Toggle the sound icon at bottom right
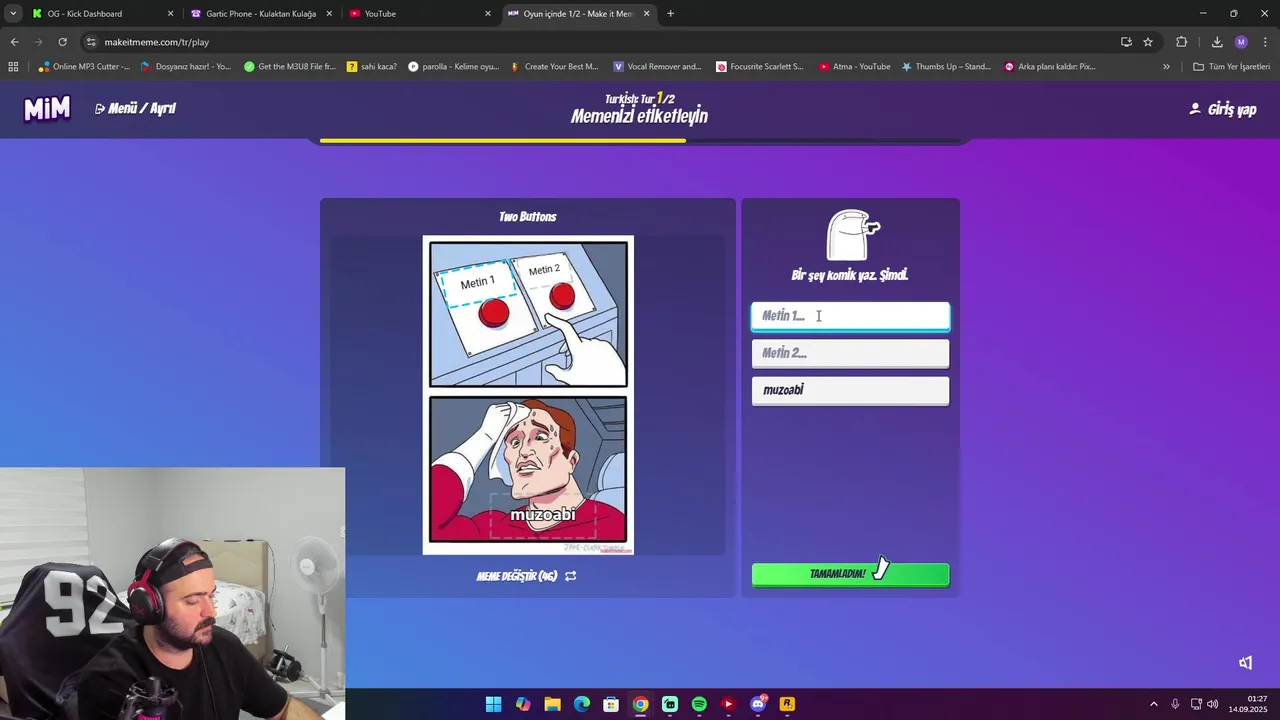 tap(1246, 663)
